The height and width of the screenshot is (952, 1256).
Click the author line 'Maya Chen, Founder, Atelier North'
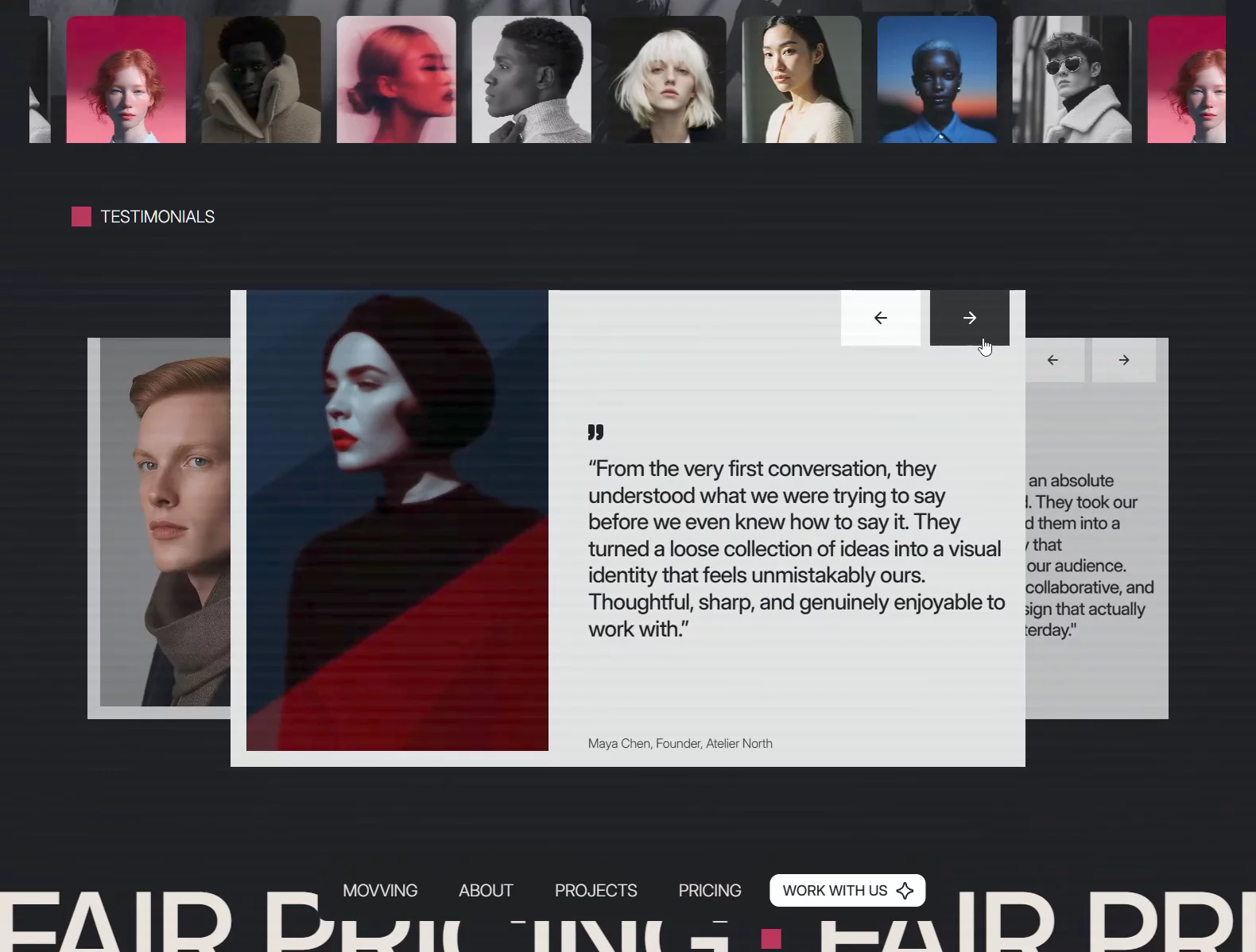click(x=680, y=744)
